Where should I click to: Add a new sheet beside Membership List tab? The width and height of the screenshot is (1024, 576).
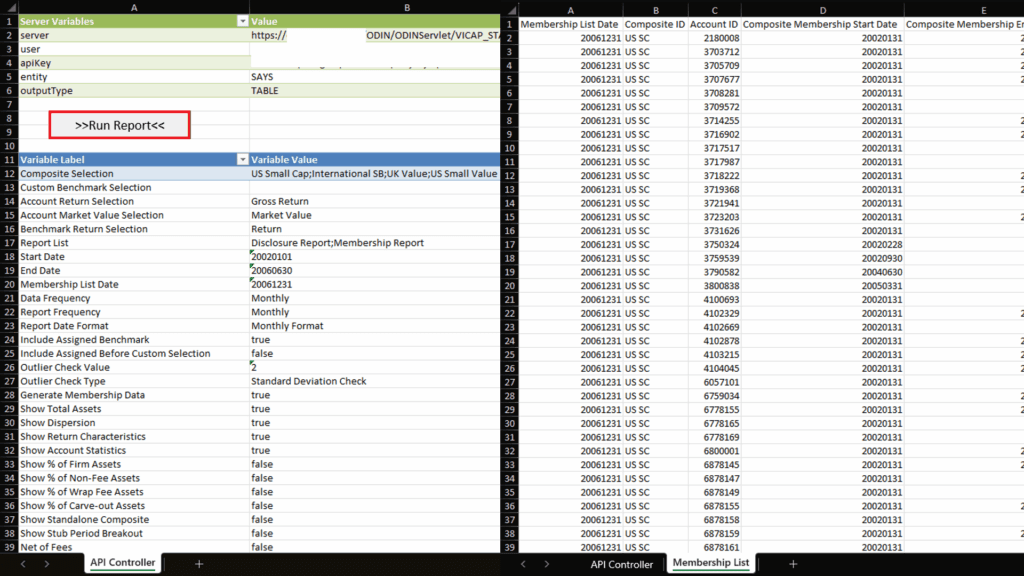tap(793, 564)
